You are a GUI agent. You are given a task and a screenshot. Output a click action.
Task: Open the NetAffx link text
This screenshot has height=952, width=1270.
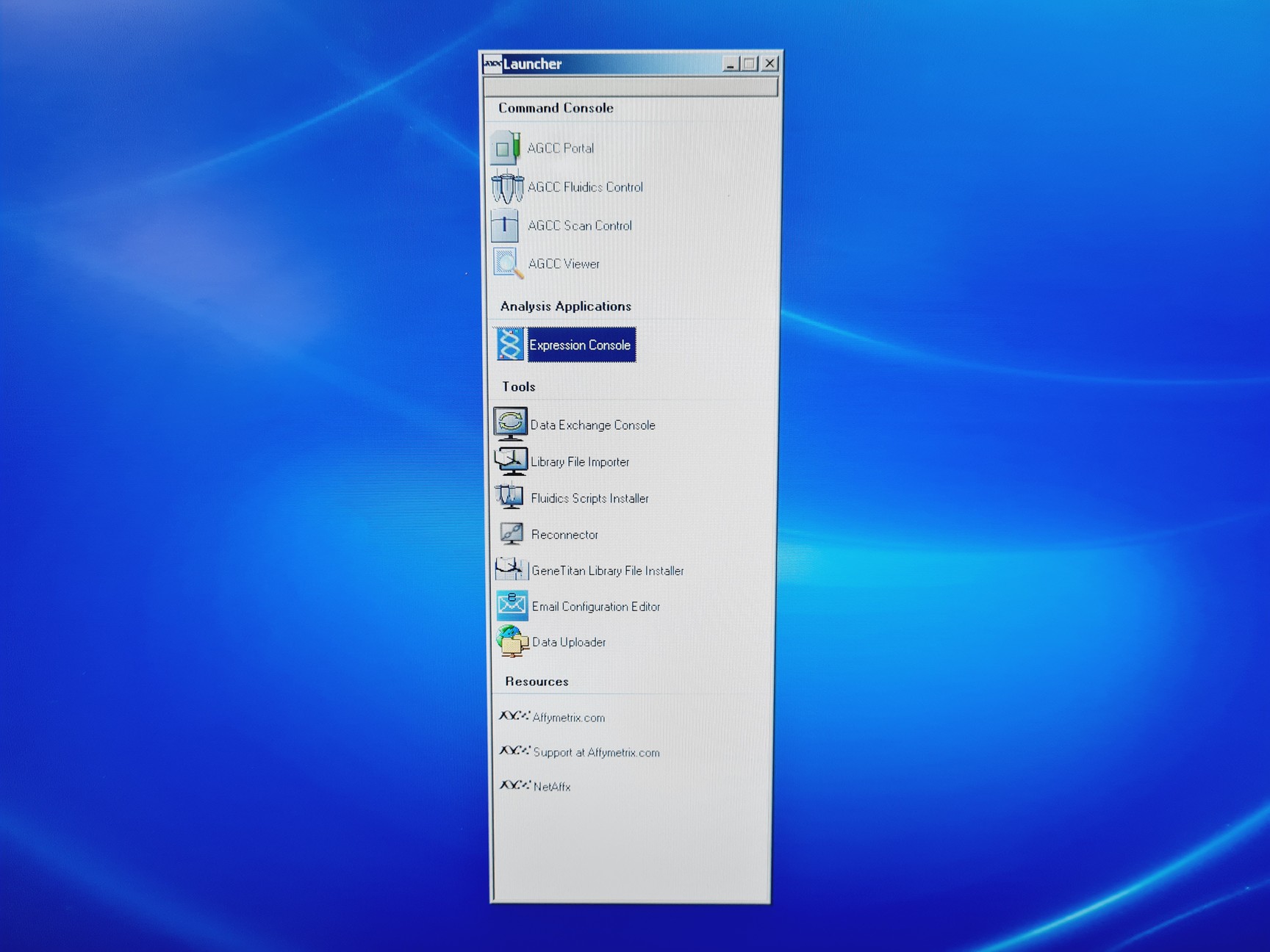[x=552, y=787]
